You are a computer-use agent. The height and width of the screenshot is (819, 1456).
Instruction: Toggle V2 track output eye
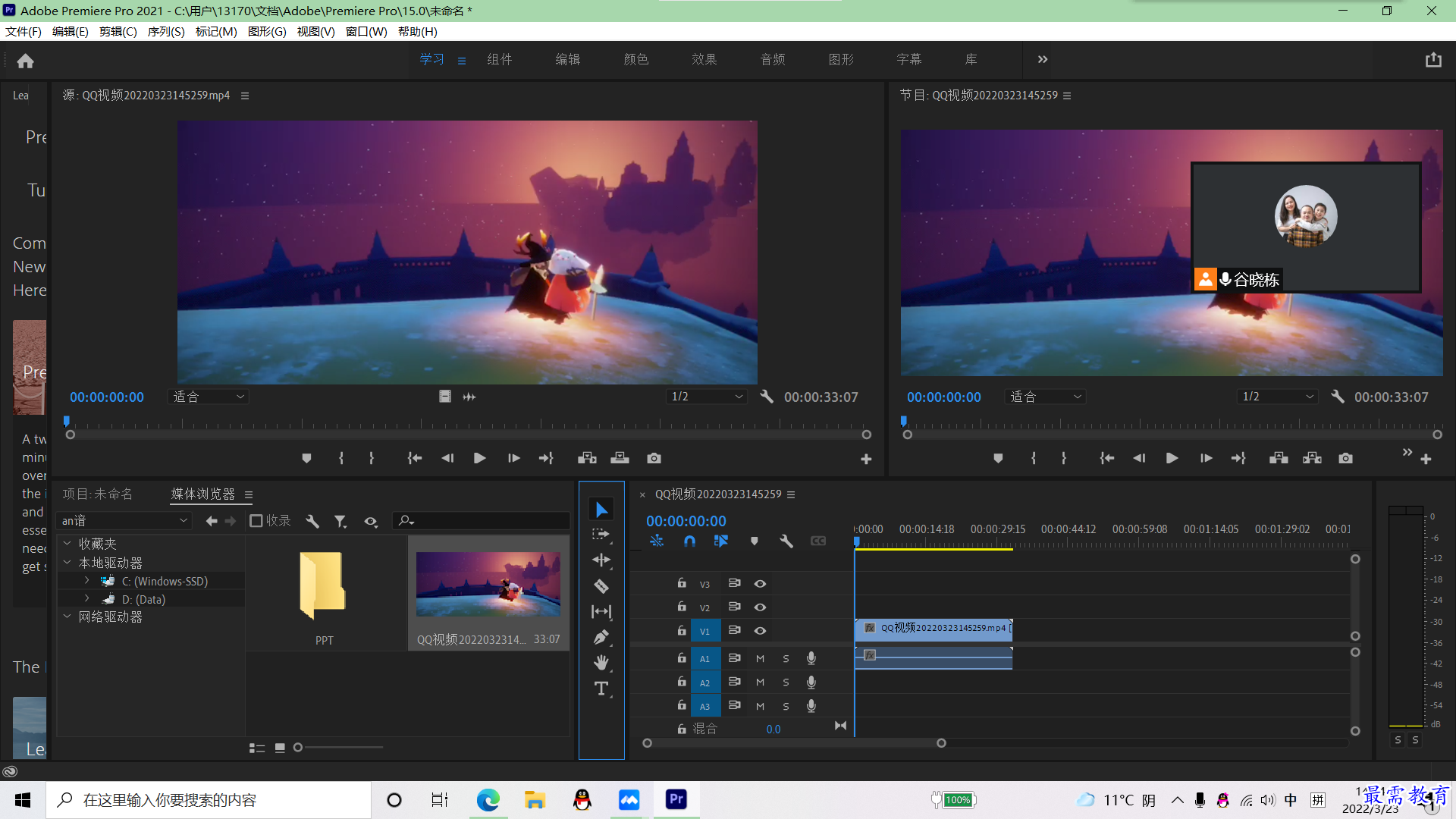click(x=760, y=607)
